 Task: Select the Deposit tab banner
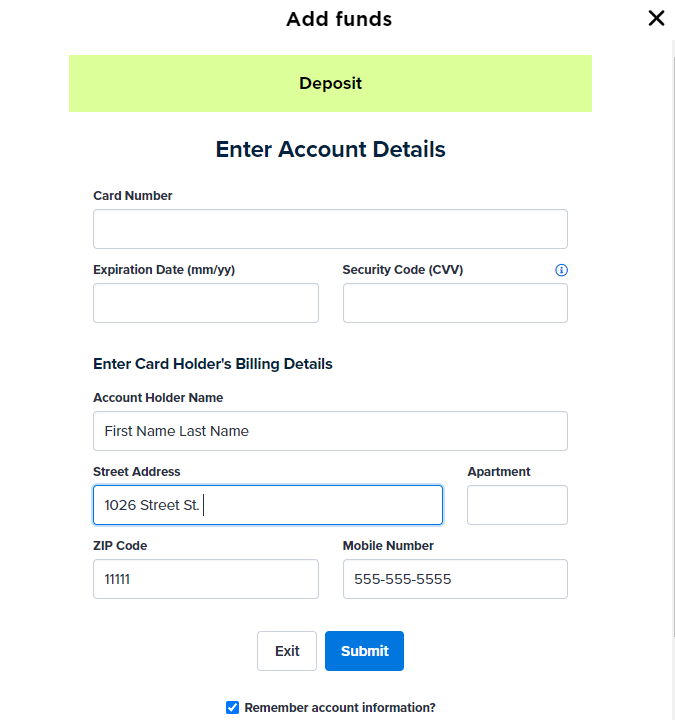click(330, 83)
